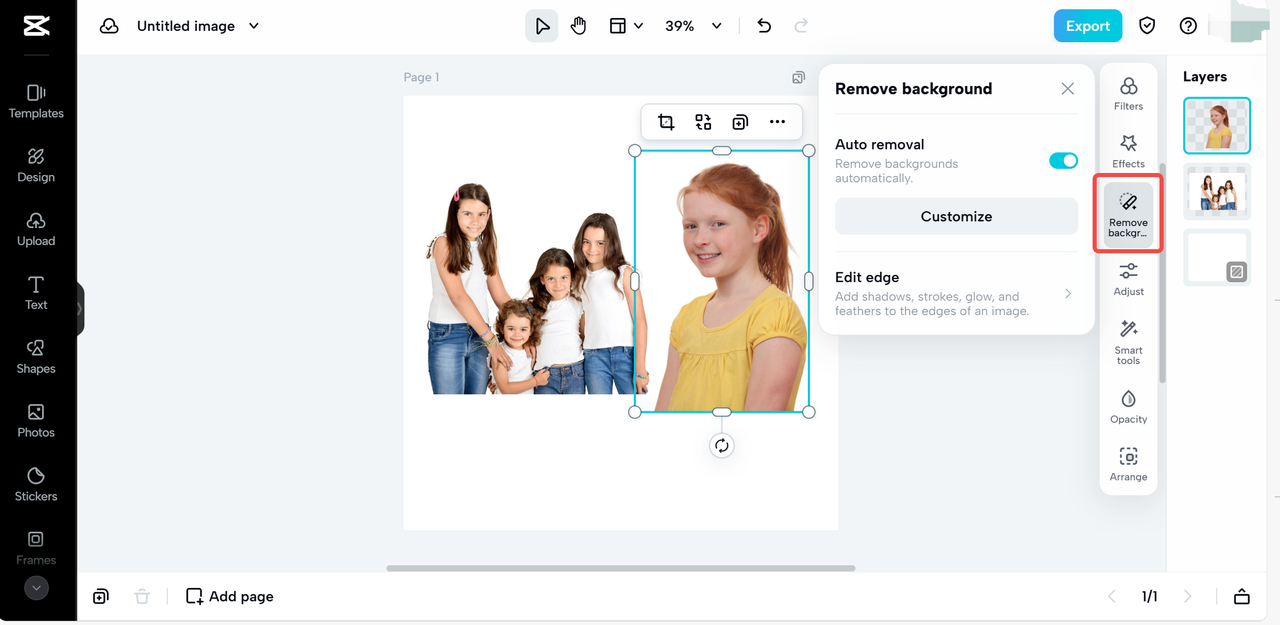Close the Remove background panel

1067,89
